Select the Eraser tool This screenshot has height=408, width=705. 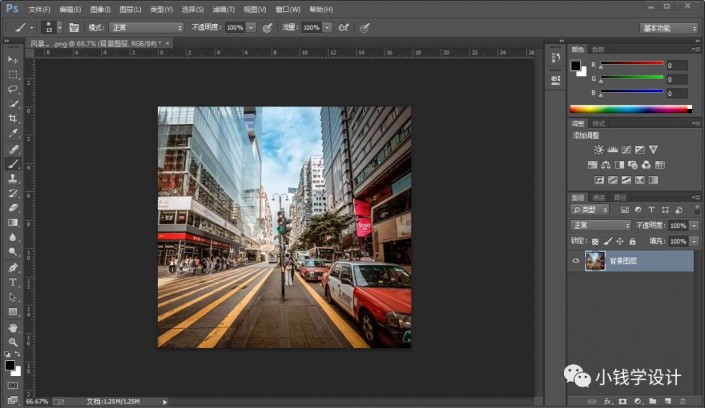pos(13,208)
